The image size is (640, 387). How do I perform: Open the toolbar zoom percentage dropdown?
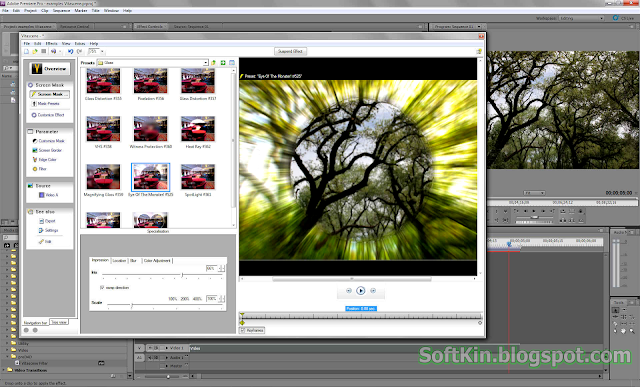point(102,51)
